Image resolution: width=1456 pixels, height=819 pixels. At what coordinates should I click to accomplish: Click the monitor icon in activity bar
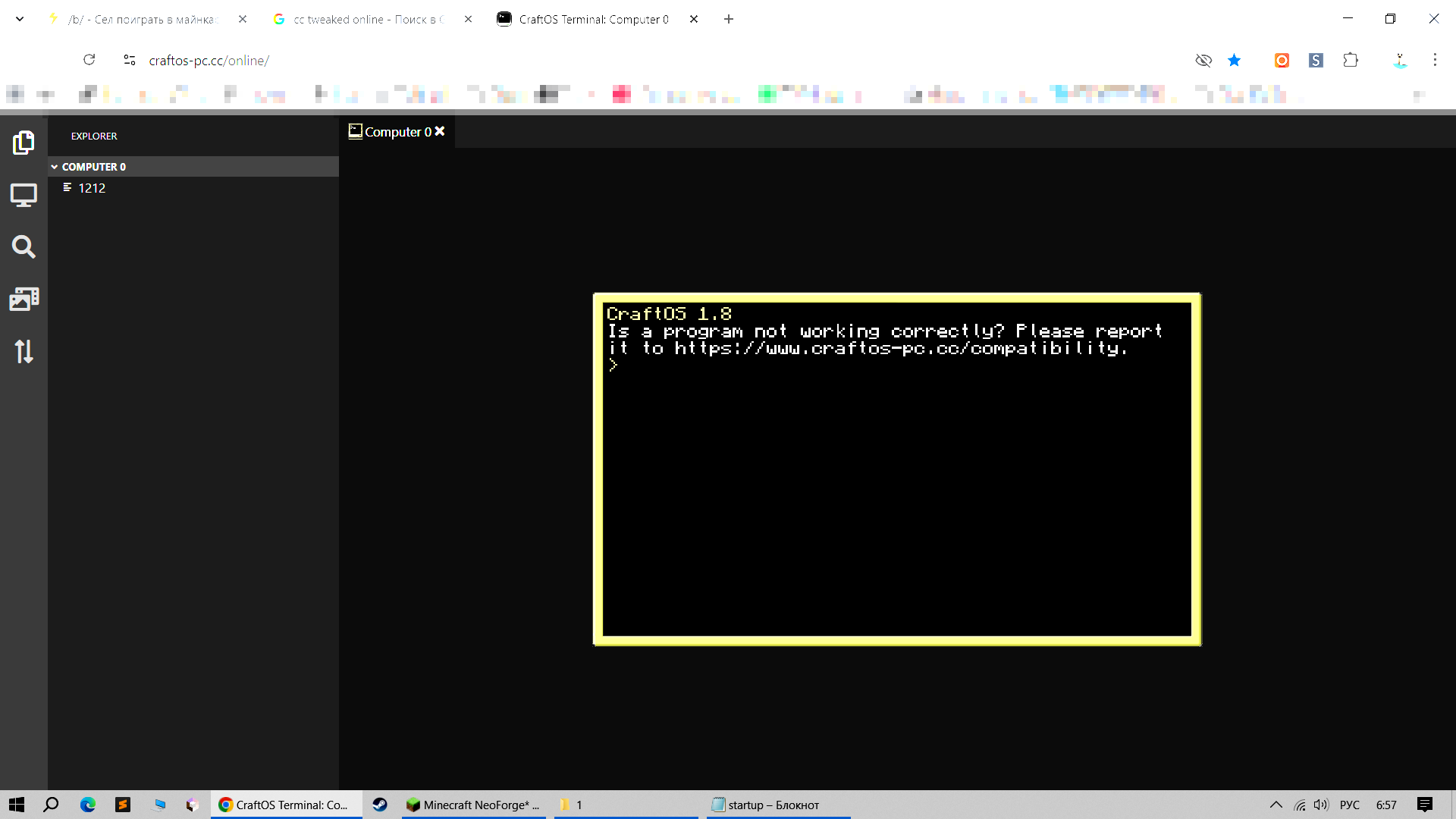24,195
